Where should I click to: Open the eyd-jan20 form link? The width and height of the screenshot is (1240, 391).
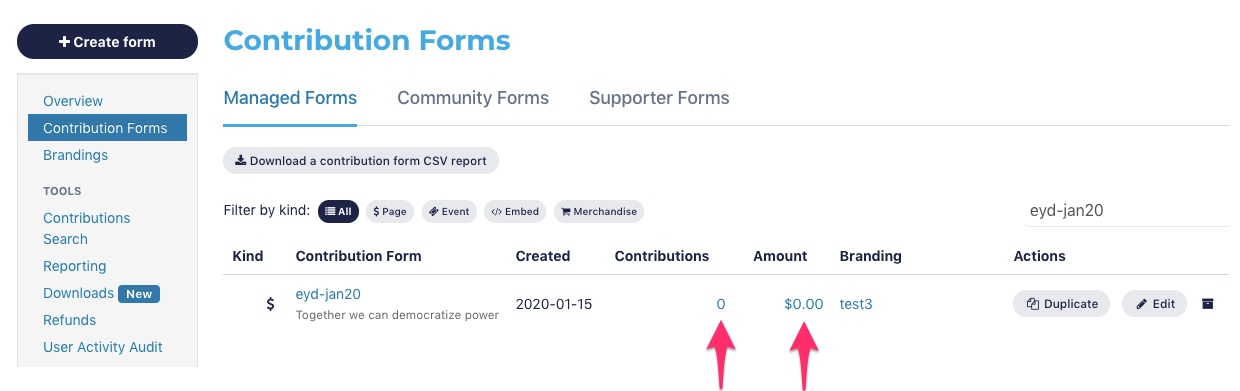point(328,294)
